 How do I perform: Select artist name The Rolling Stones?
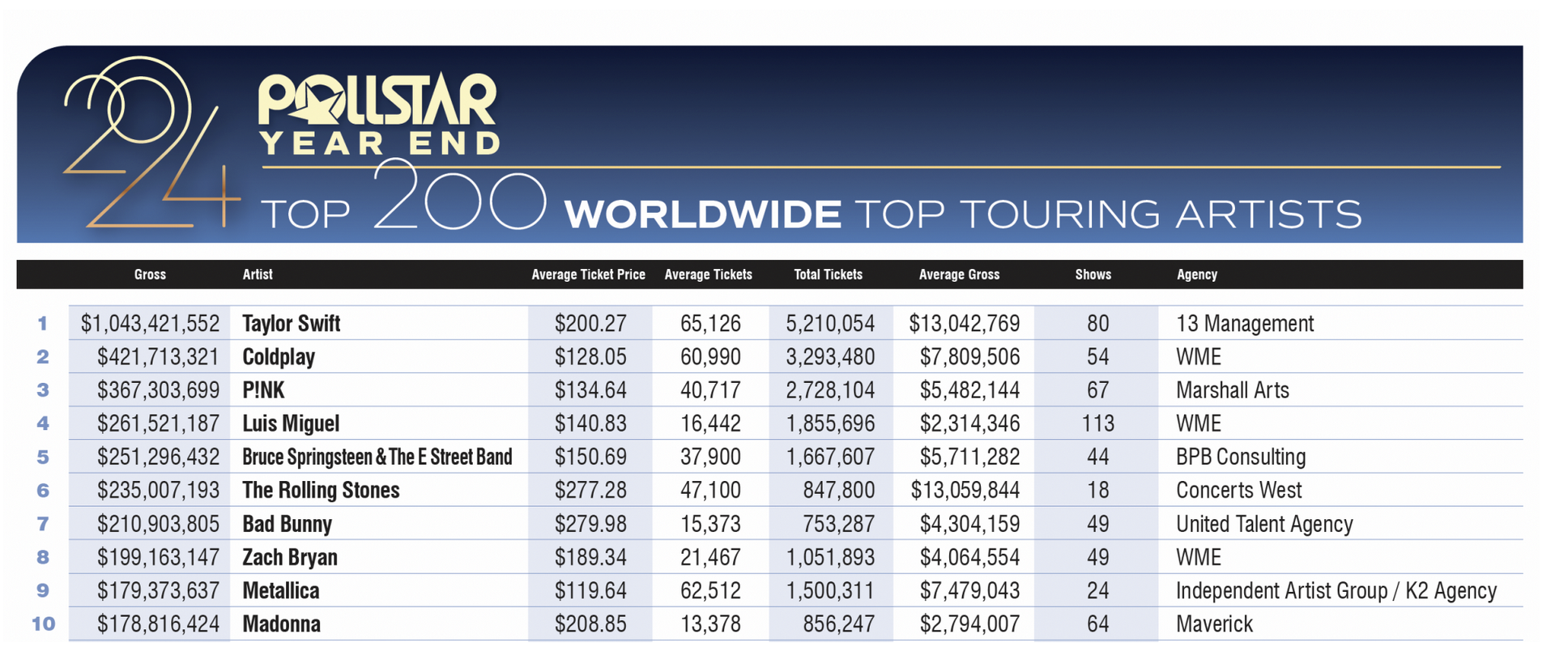tap(321, 490)
